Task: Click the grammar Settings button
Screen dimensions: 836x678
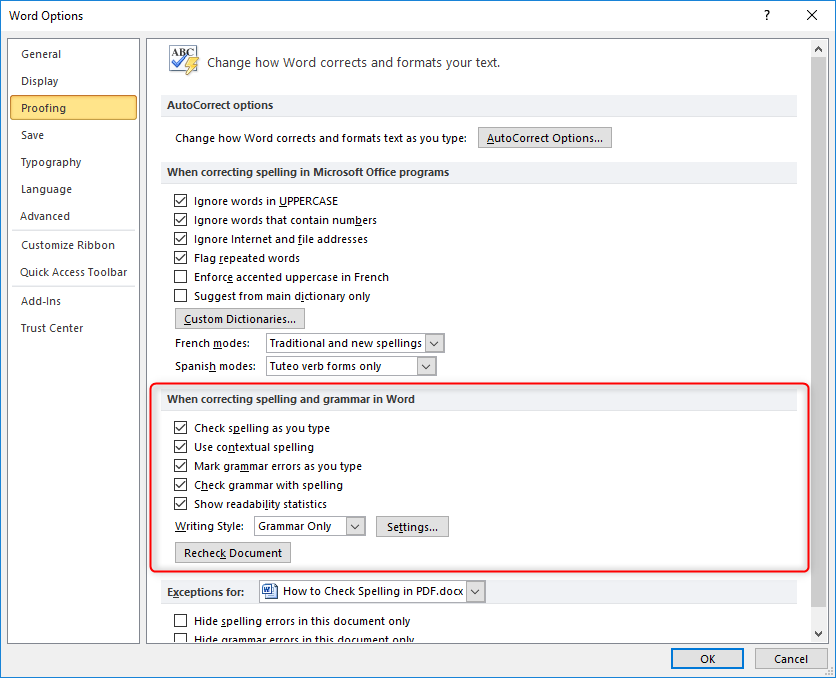Action: click(x=412, y=527)
